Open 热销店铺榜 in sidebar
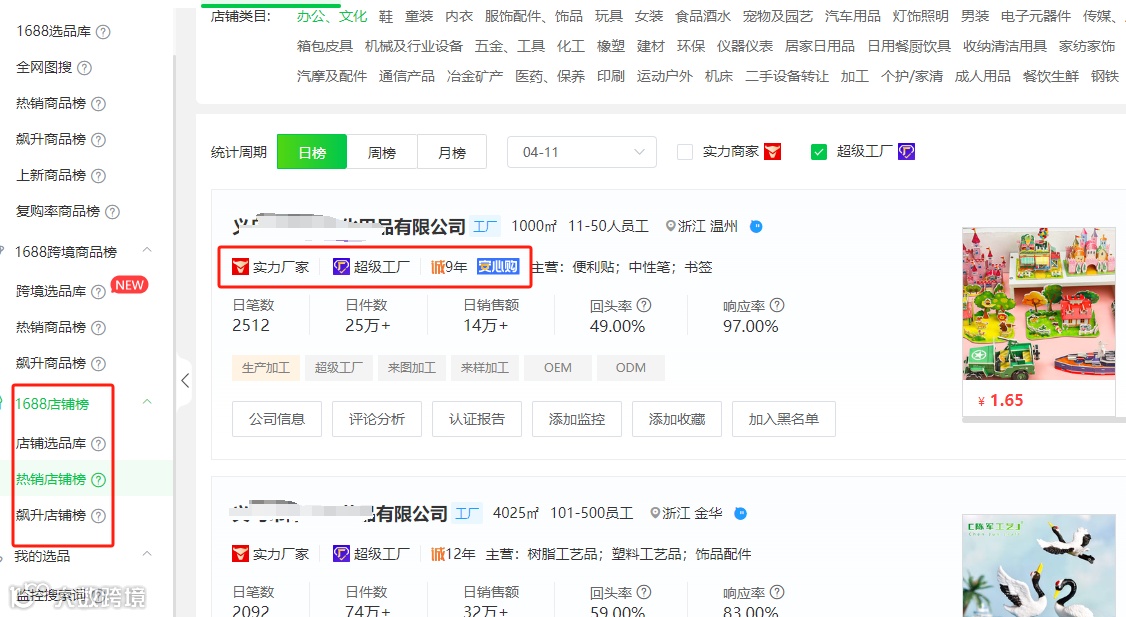Viewport: 1126px width, 617px height. (51, 479)
